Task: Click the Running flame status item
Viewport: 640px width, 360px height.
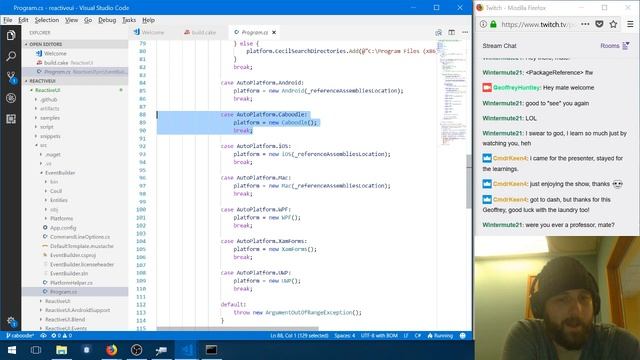Action: 440,336
